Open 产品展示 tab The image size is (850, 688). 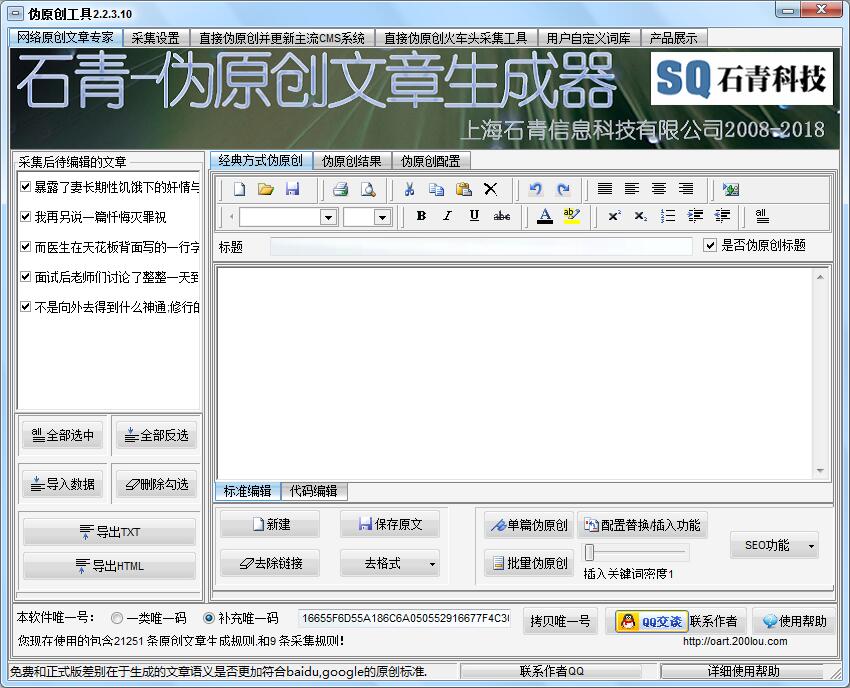(674, 38)
